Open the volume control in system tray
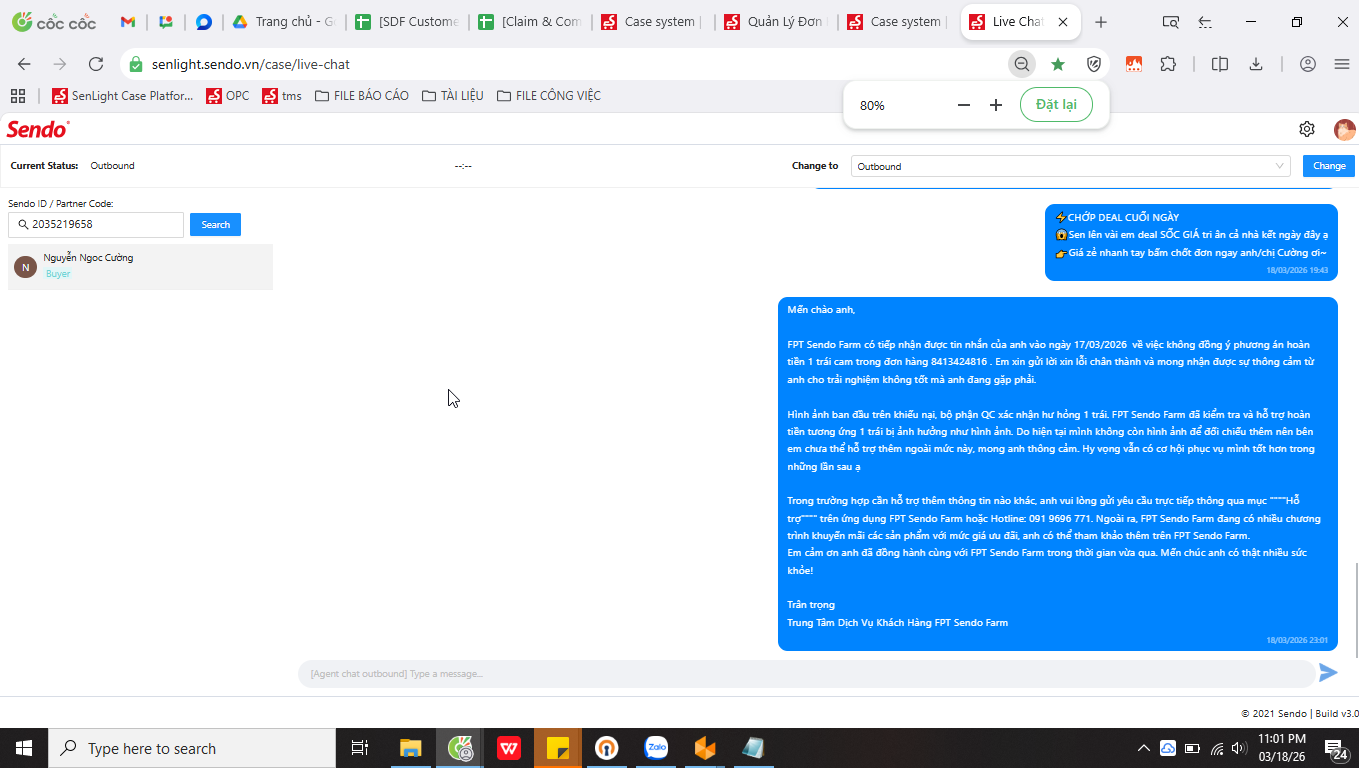This screenshot has height=768, width=1359. click(x=1240, y=748)
